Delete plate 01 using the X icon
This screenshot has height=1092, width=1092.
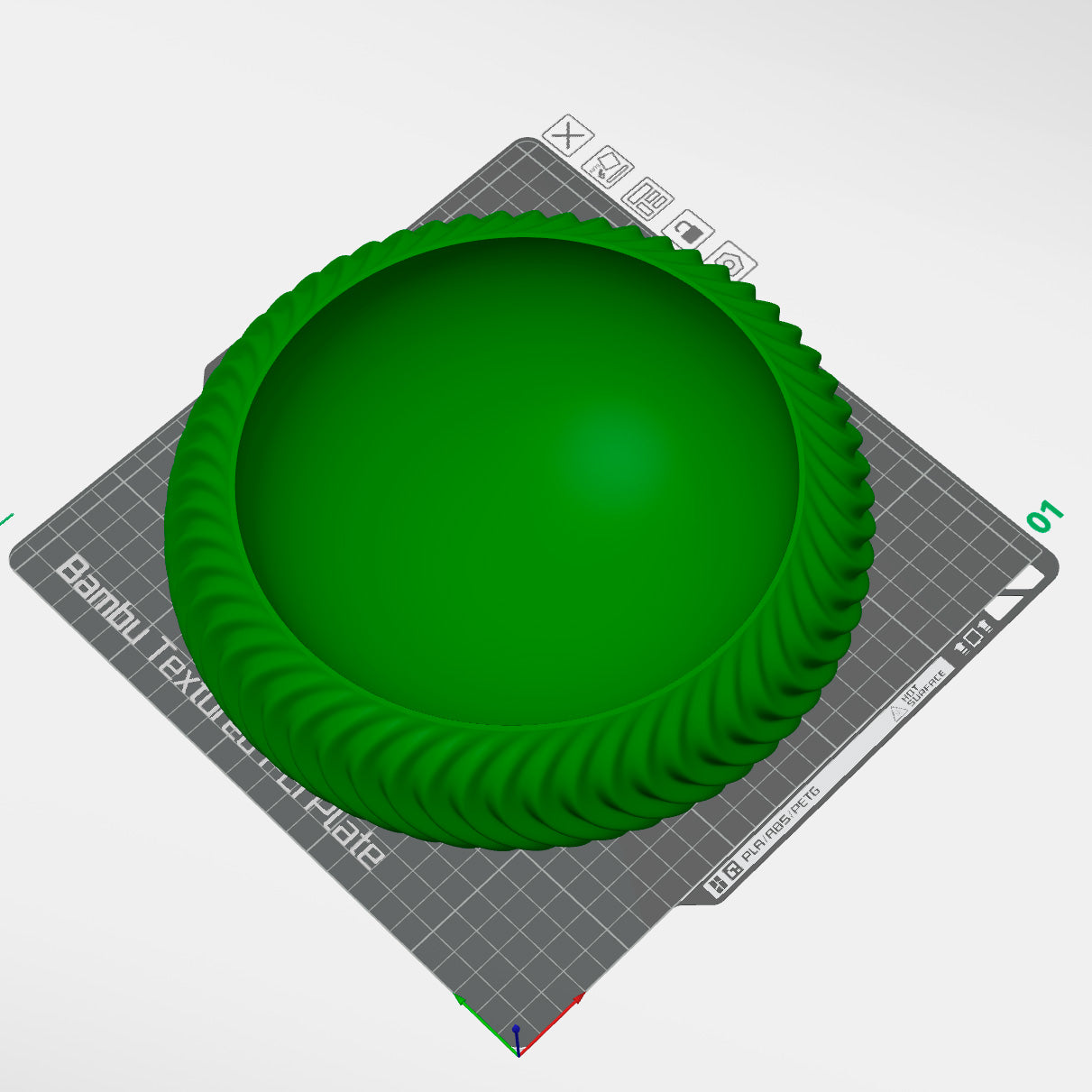[568, 135]
